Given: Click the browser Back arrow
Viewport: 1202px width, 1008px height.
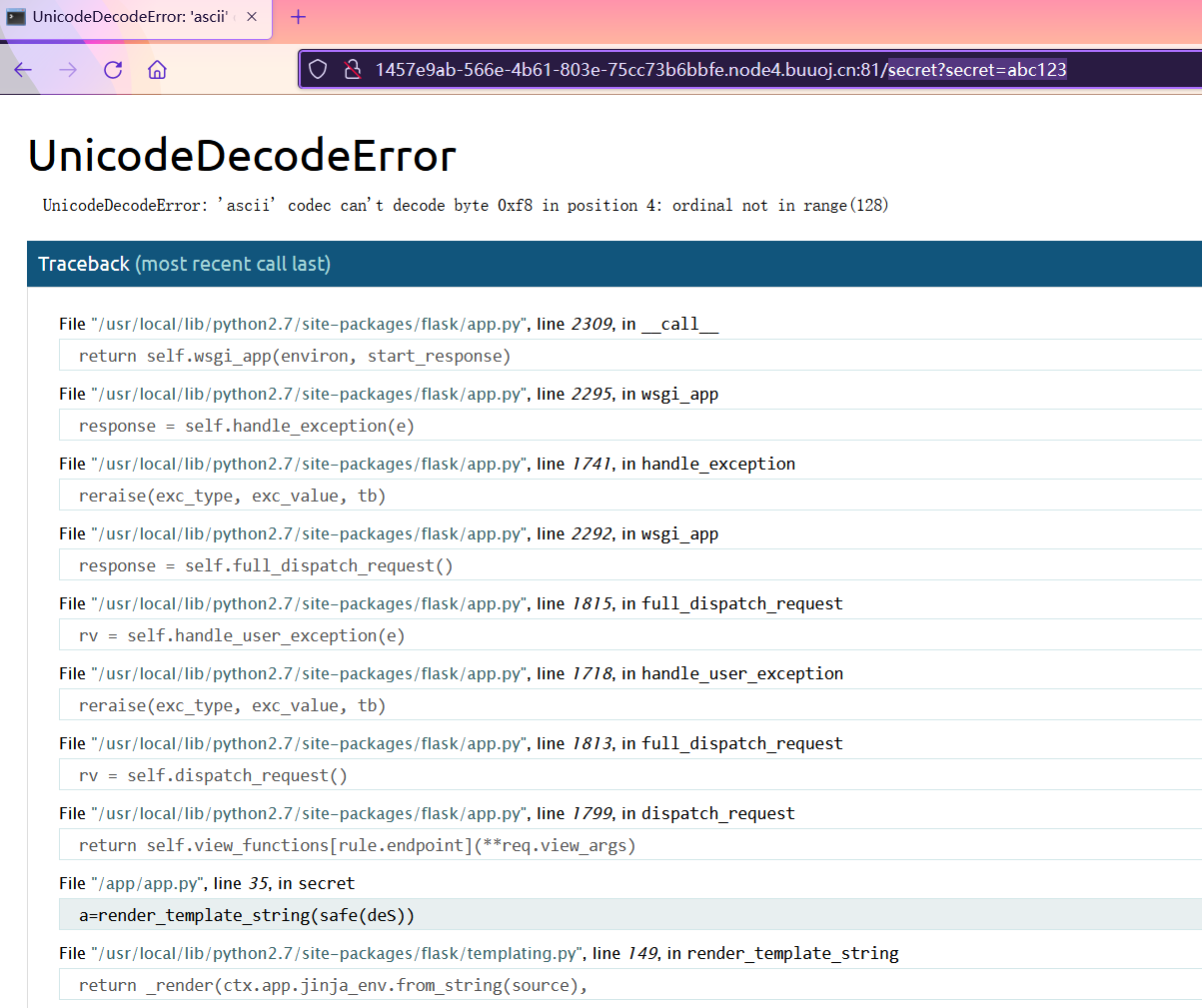Looking at the screenshot, I should (24, 70).
